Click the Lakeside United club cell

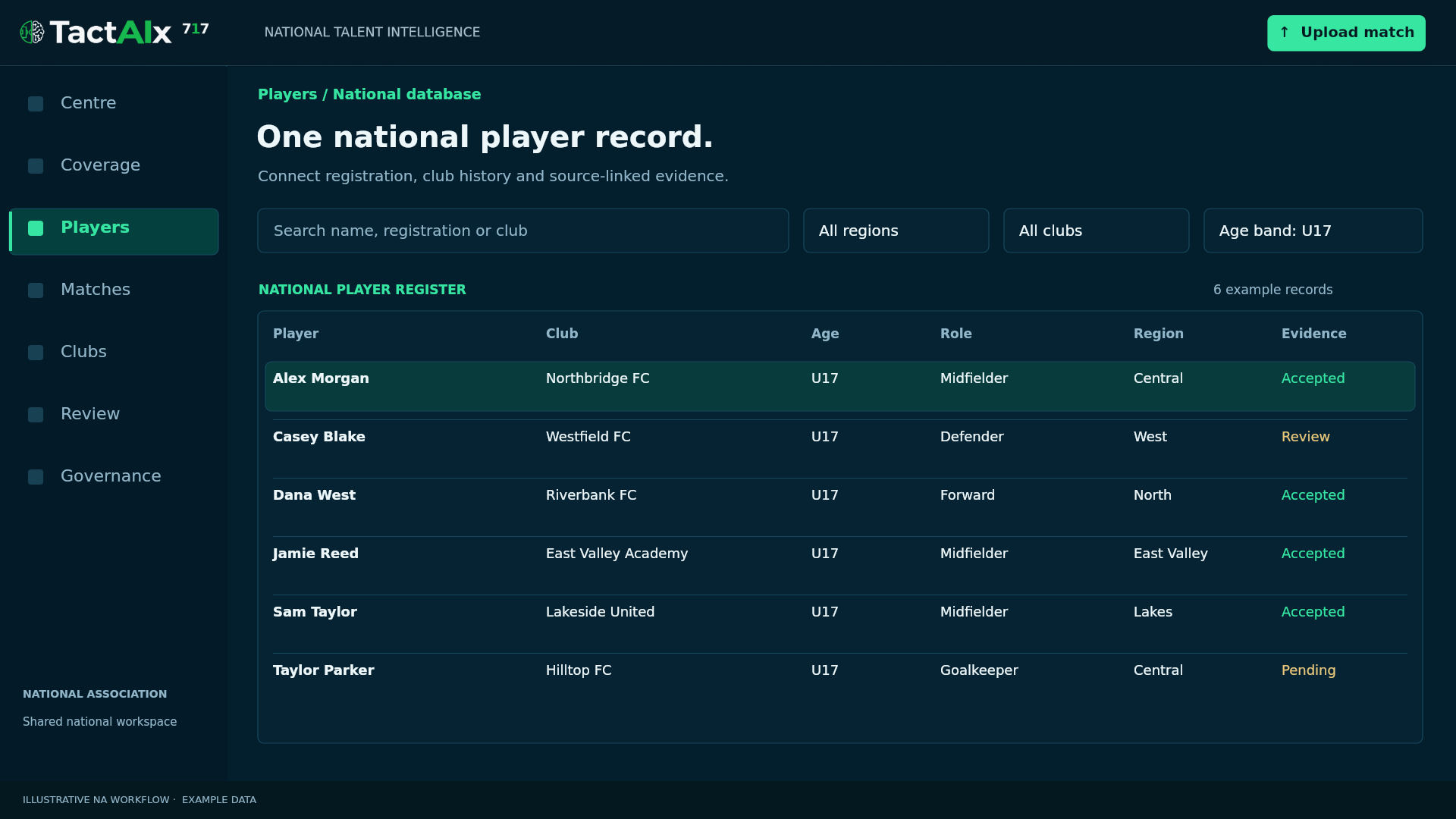click(600, 612)
